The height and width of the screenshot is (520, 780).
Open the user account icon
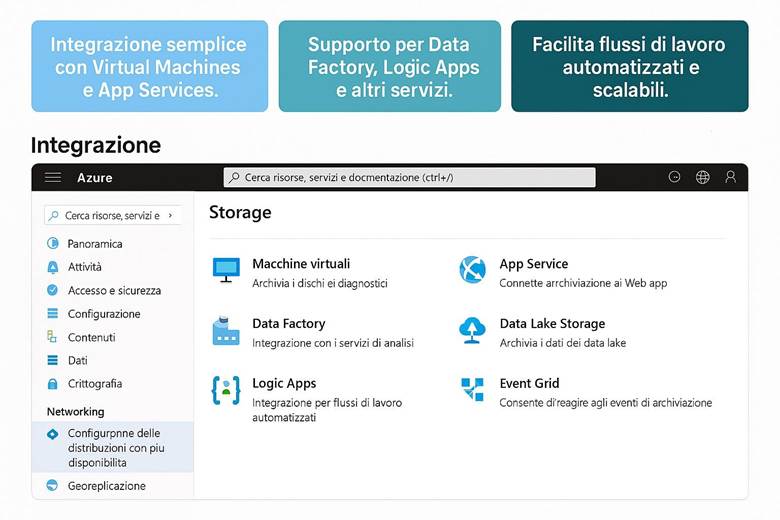point(731,177)
